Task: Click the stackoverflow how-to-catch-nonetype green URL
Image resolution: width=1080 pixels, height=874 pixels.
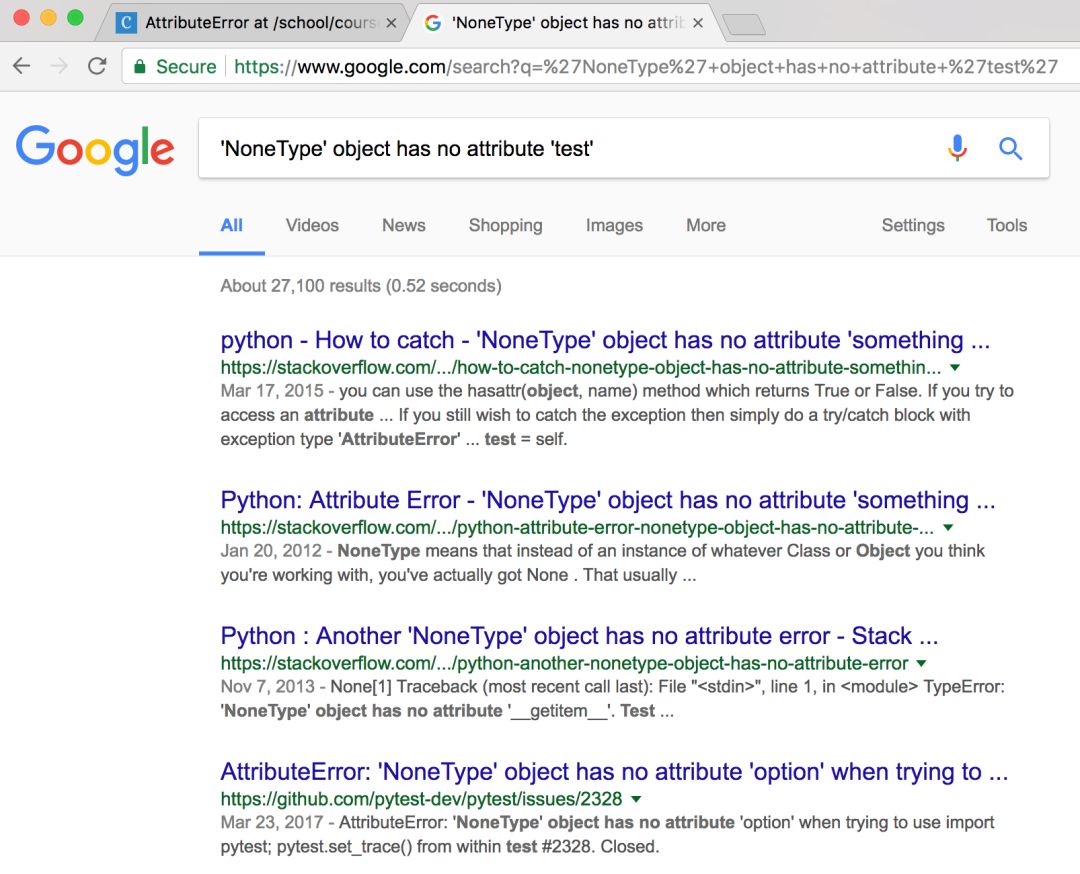Action: click(580, 368)
